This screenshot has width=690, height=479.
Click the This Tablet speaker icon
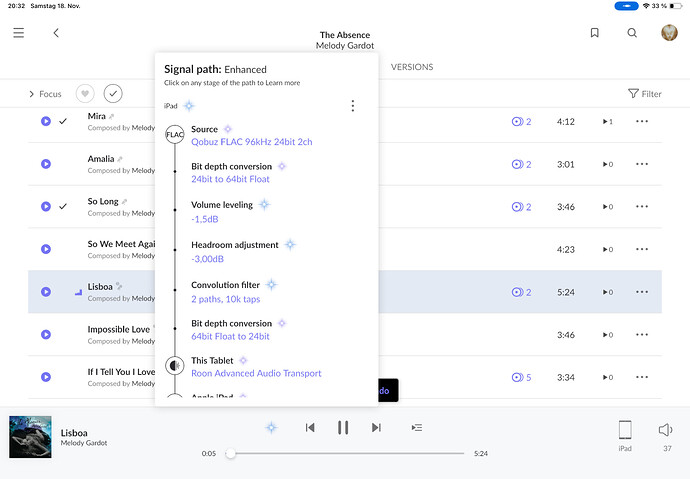(x=175, y=366)
